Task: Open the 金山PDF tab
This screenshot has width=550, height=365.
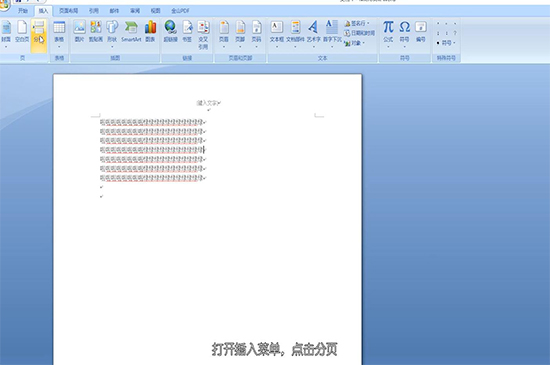Action: [180, 11]
